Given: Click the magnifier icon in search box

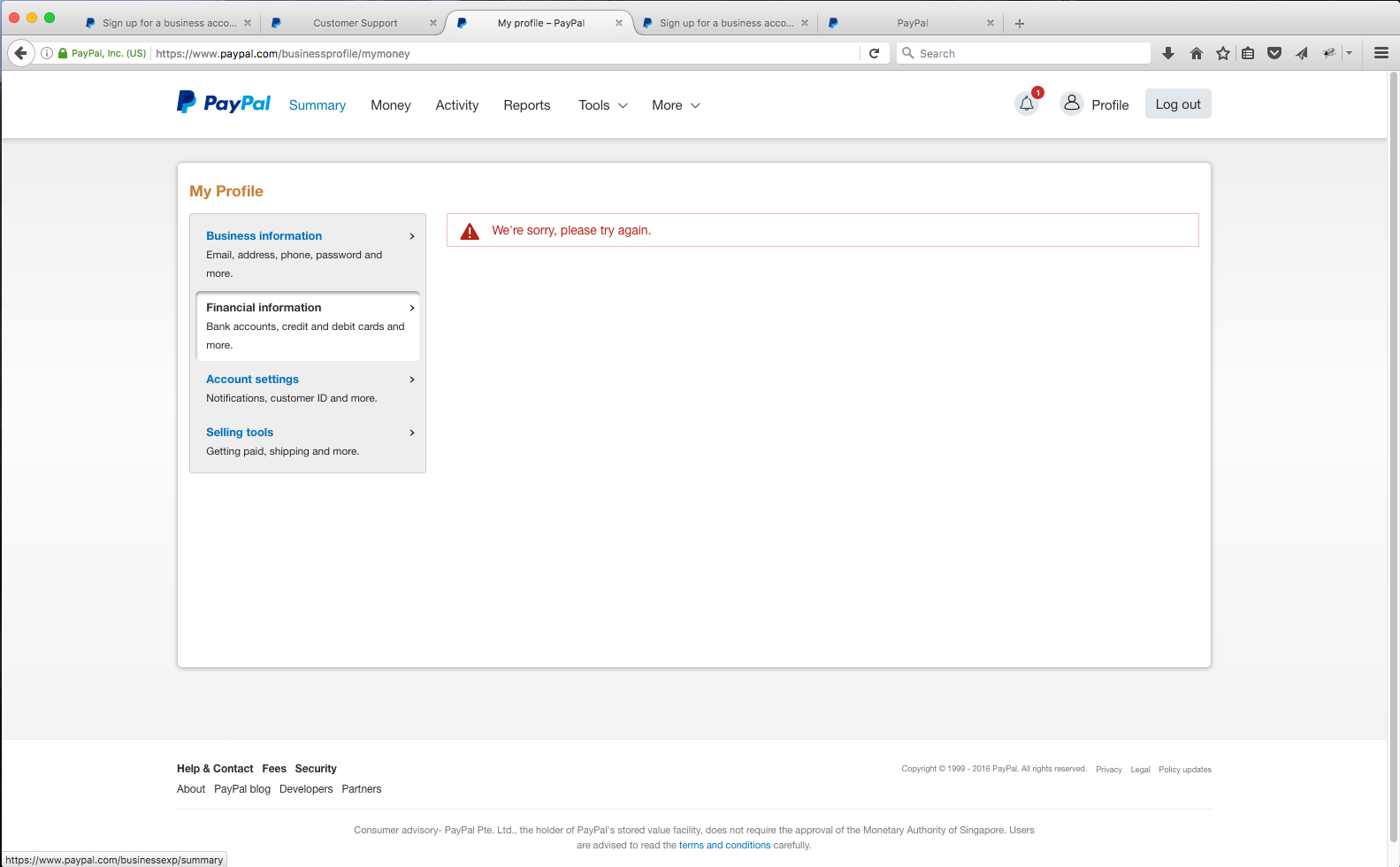Looking at the screenshot, I should pyautogui.click(x=907, y=53).
